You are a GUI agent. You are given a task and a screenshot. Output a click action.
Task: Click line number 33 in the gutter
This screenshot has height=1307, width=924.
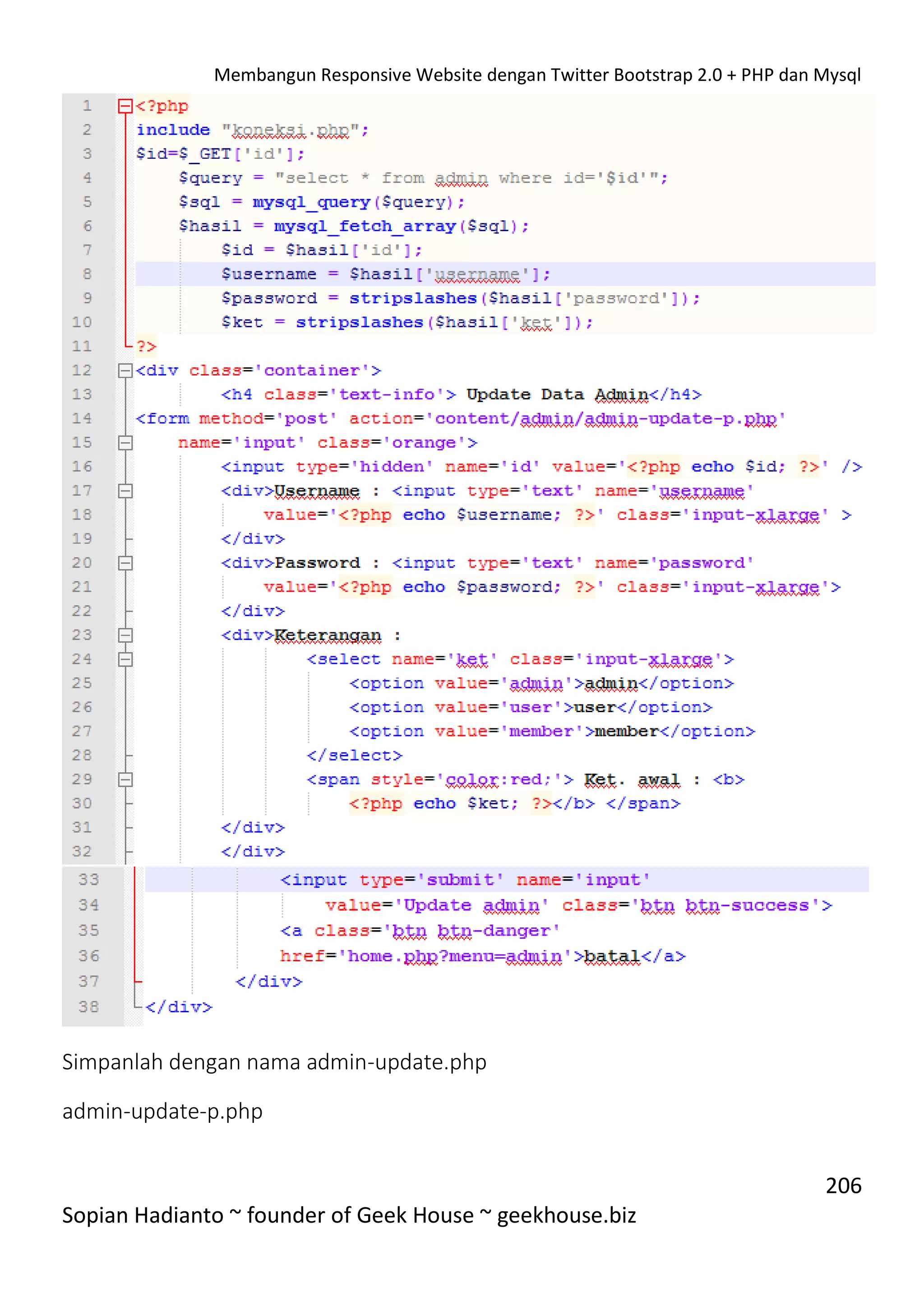pyautogui.click(x=89, y=880)
